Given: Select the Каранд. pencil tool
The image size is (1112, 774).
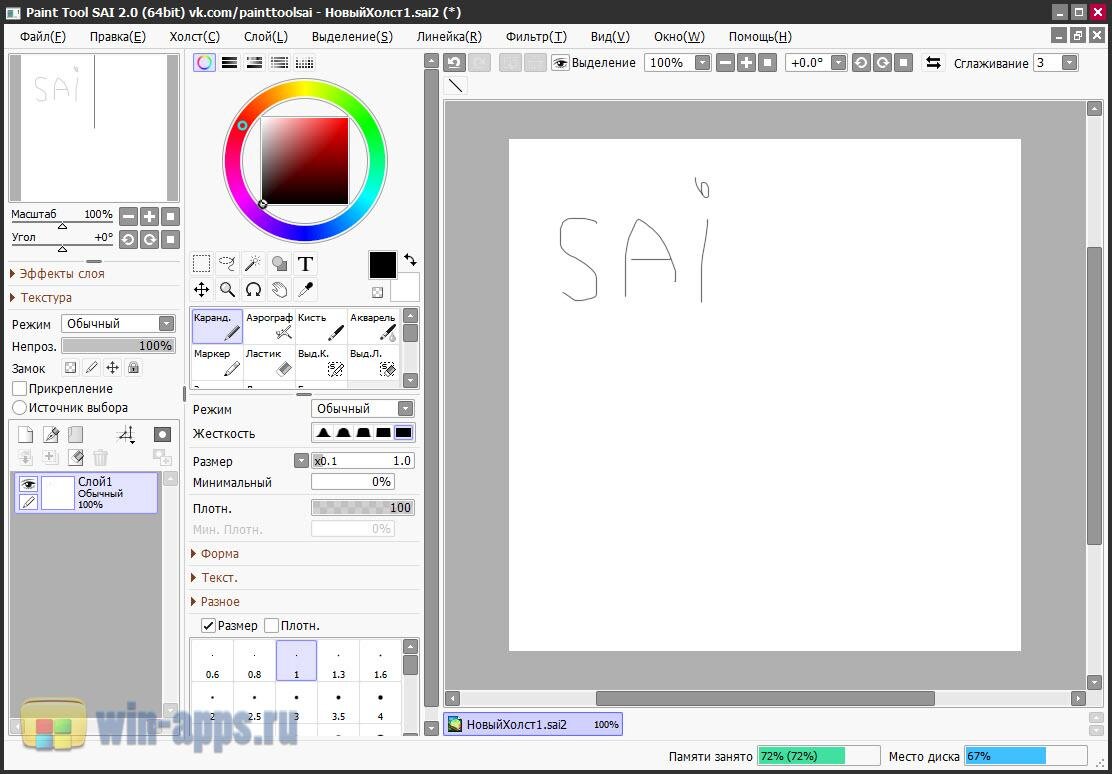Looking at the screenshot, I should (217, 326).
